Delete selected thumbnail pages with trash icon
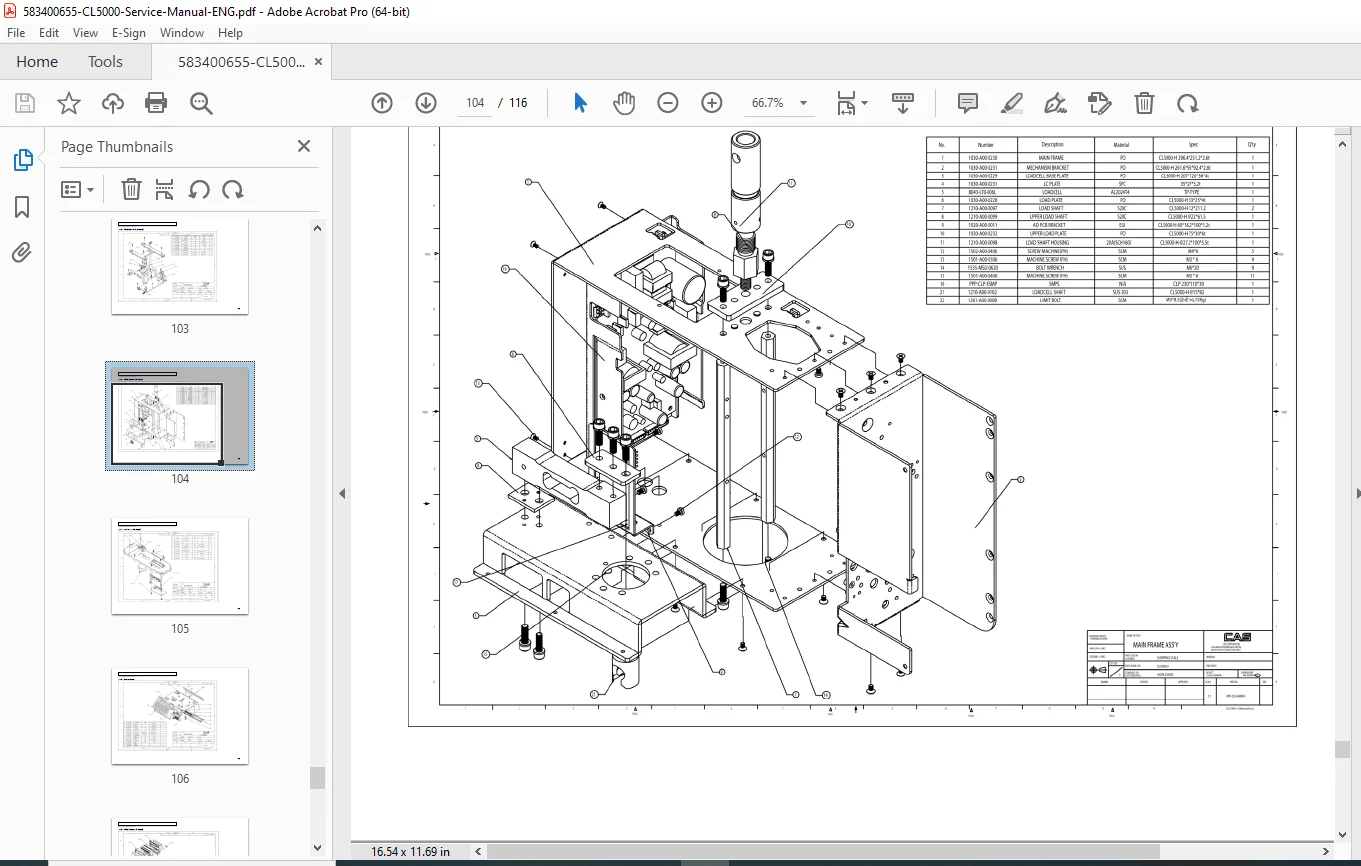This screenshot has height=866, width=1361. point(131,189)
